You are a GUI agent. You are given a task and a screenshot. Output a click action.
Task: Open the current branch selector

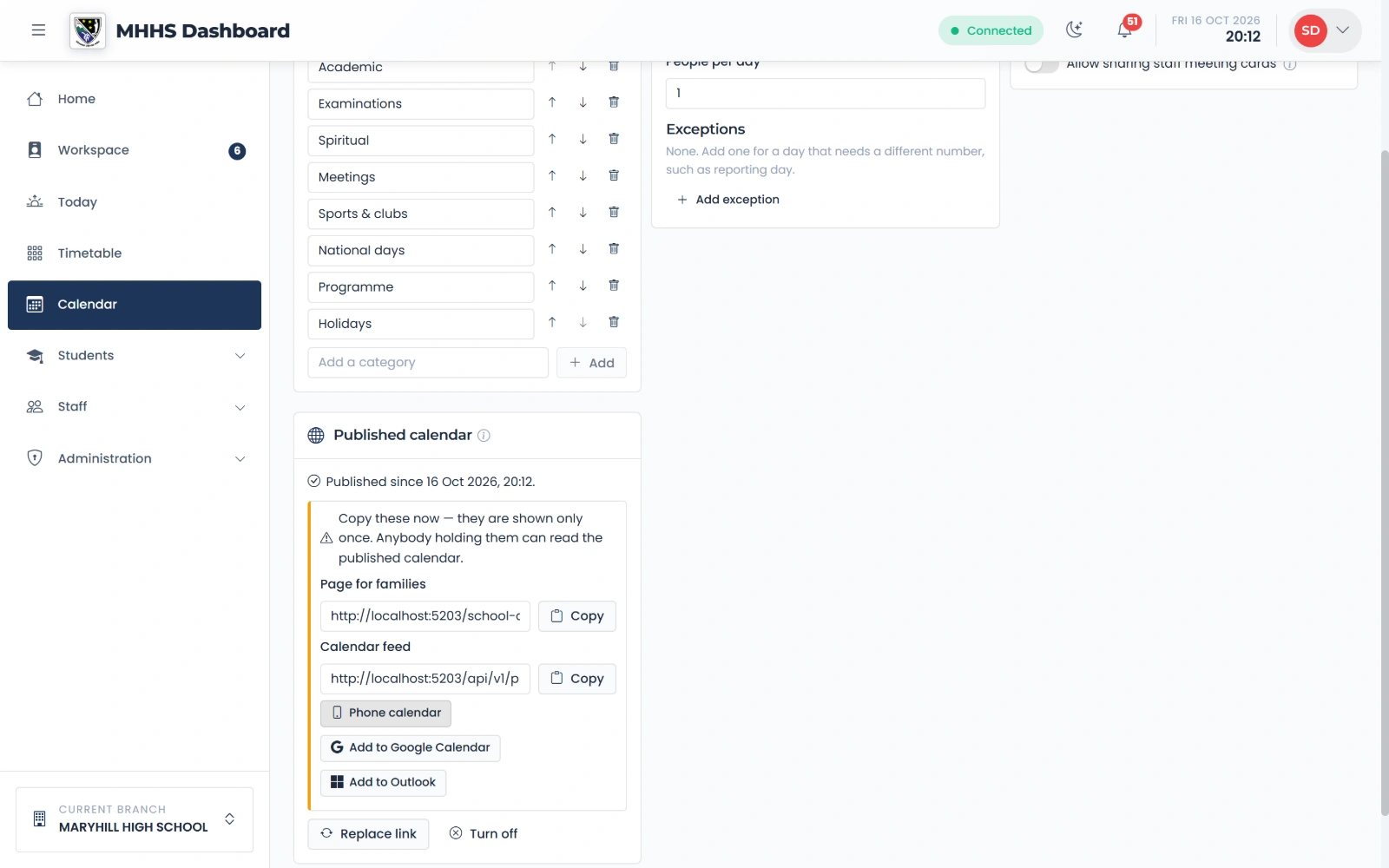point(135,819)
